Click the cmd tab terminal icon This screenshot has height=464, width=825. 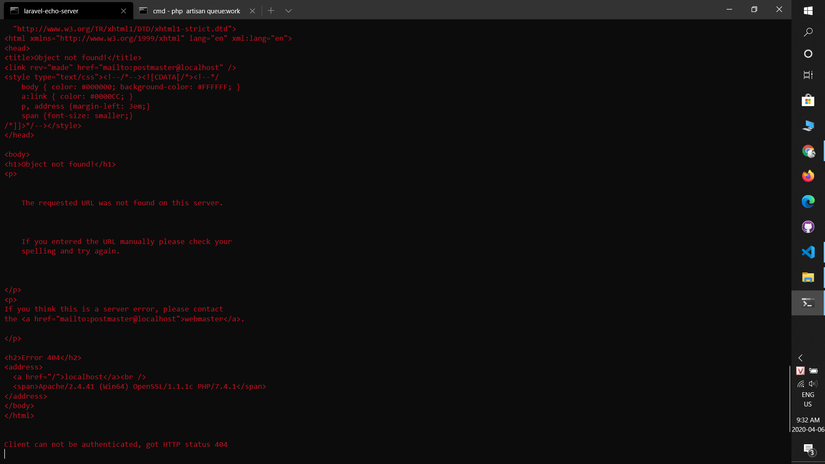click(143, 11)
